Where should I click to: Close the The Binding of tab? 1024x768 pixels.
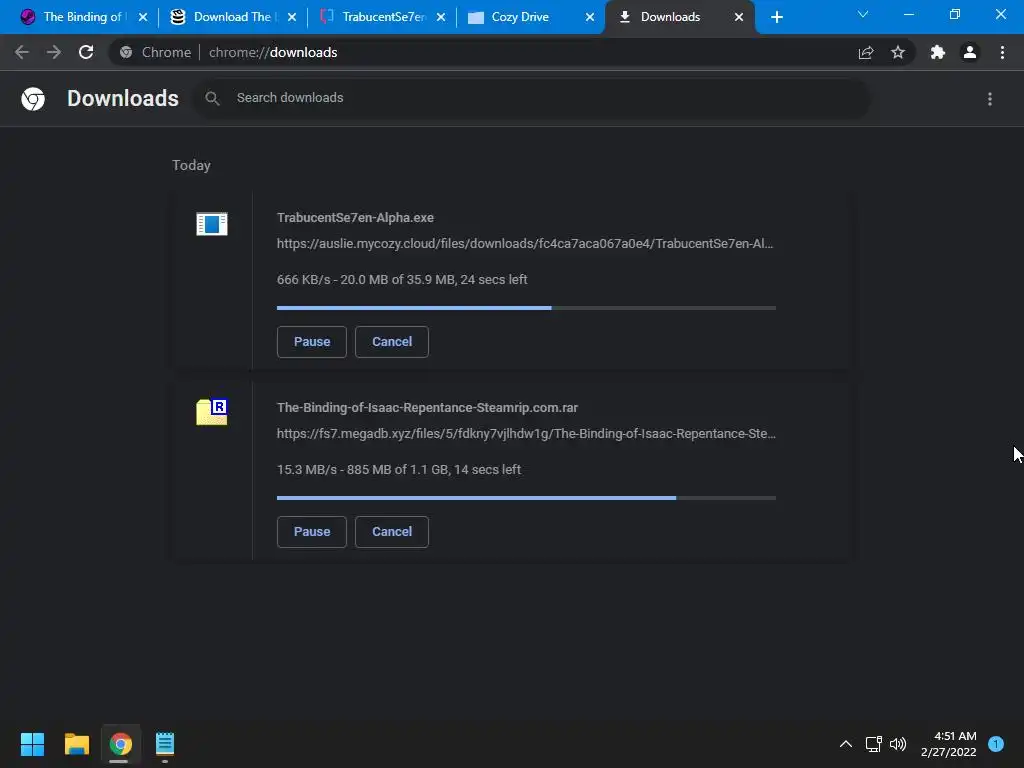click(x=143, y=17)
